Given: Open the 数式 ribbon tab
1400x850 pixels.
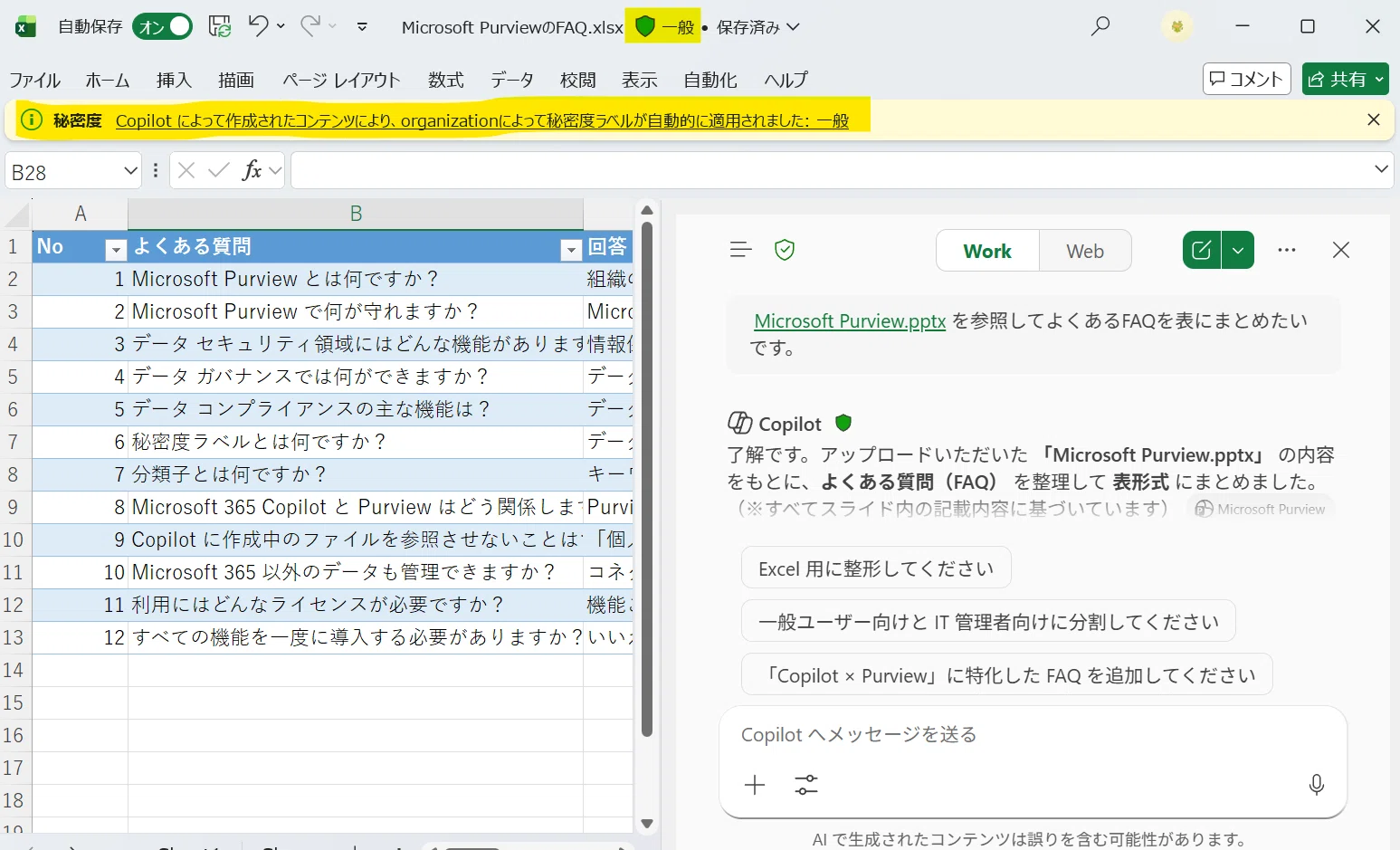Looking at the screenshot, I should [x=446, y=80].
